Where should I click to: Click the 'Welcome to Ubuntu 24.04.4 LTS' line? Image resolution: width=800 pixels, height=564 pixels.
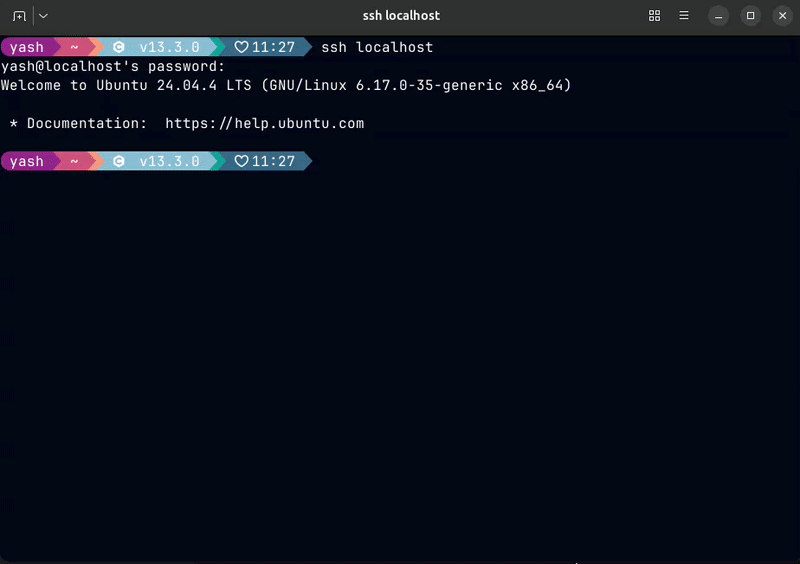[126, 85]
